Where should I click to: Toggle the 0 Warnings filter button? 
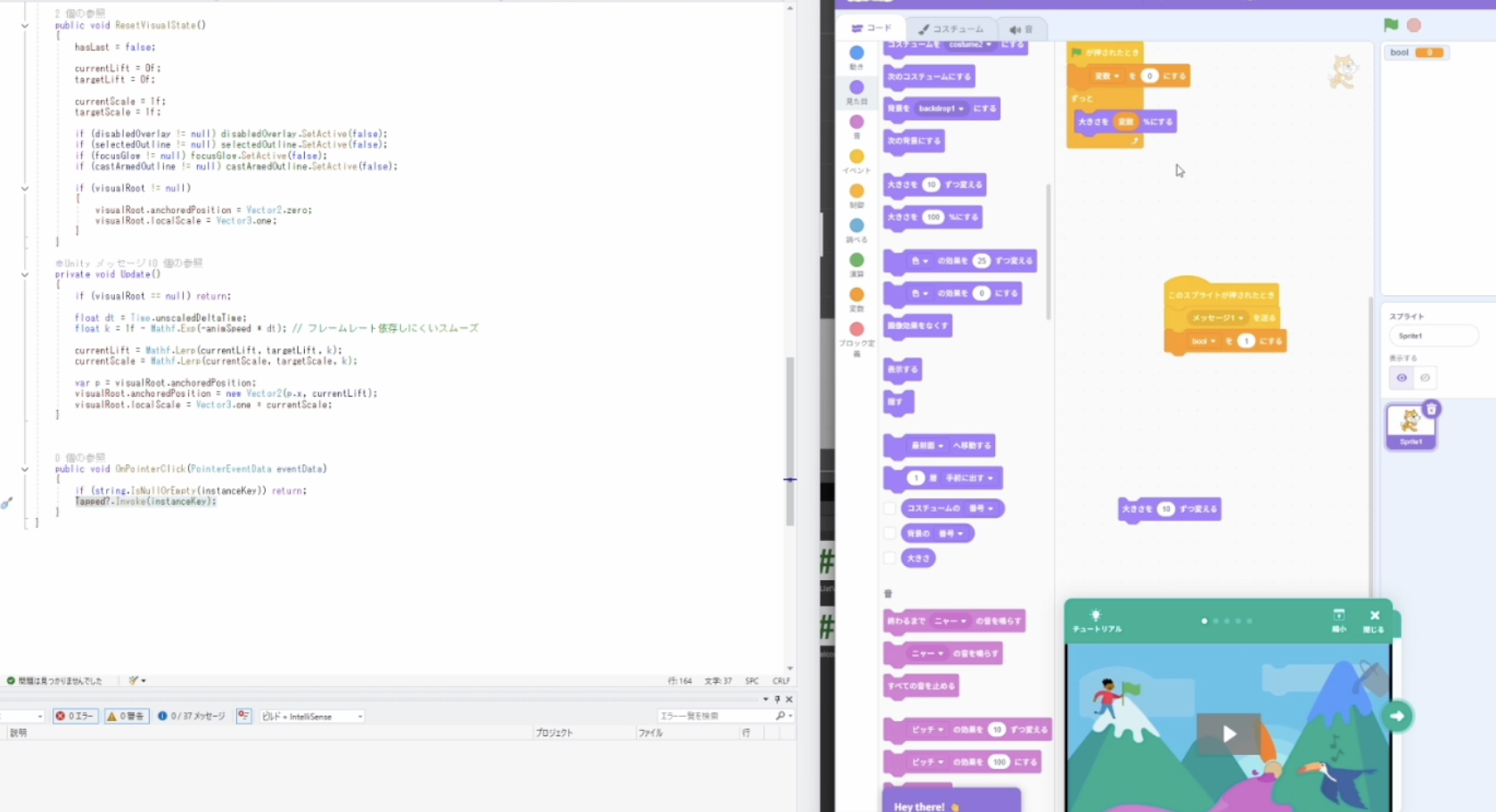coord(127,716)
